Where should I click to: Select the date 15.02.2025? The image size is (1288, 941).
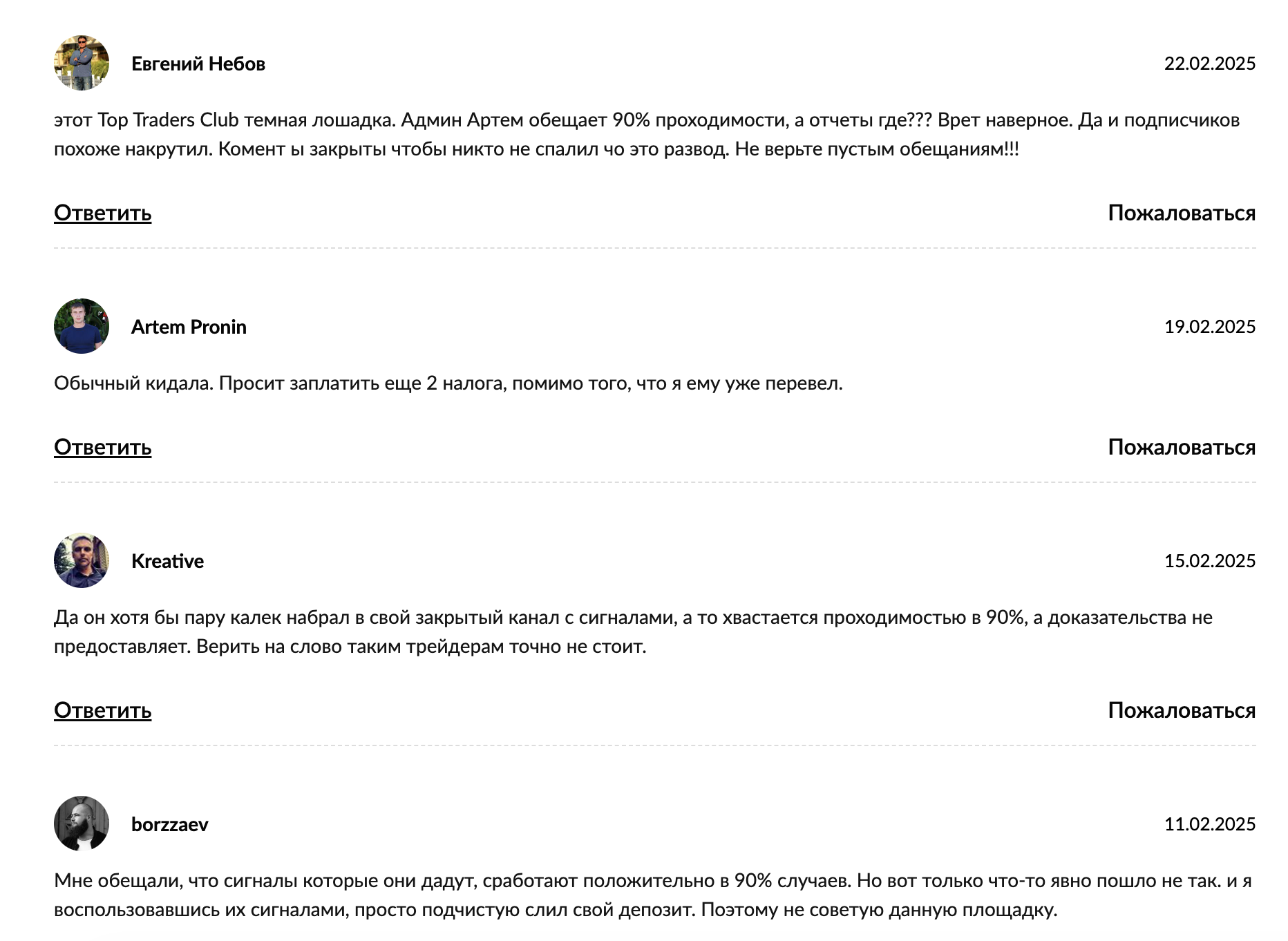1210,561
